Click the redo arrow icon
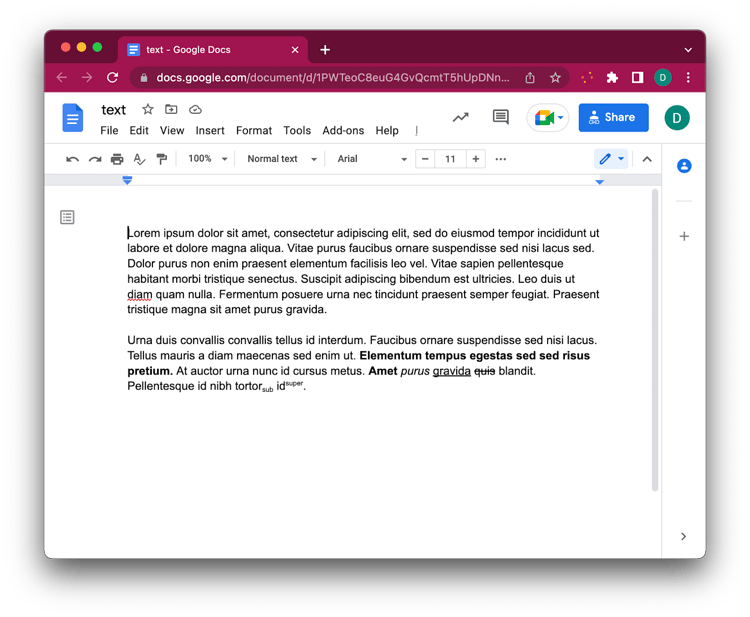The image size is (750, 617). point(95,159)
